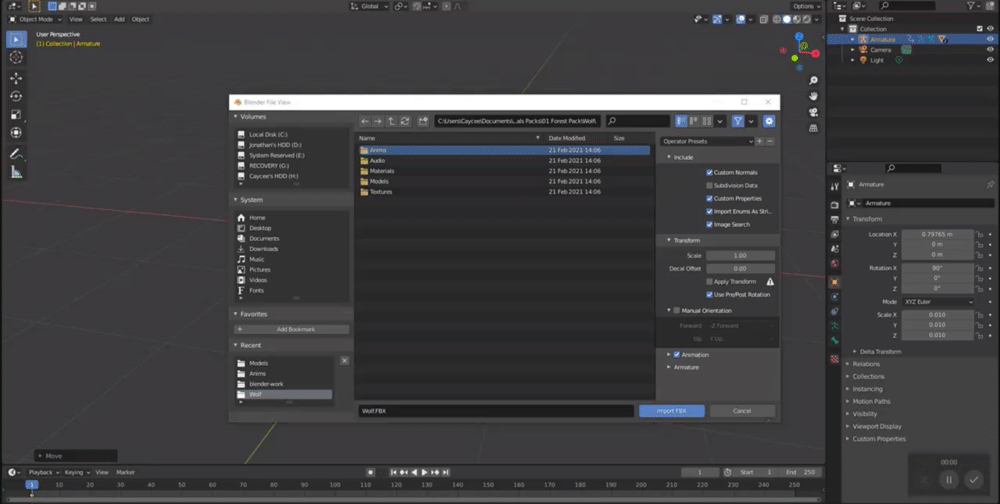Select the Move tool in viewport toolbar
Screen dimensions: 1000x504
(16, 78)
